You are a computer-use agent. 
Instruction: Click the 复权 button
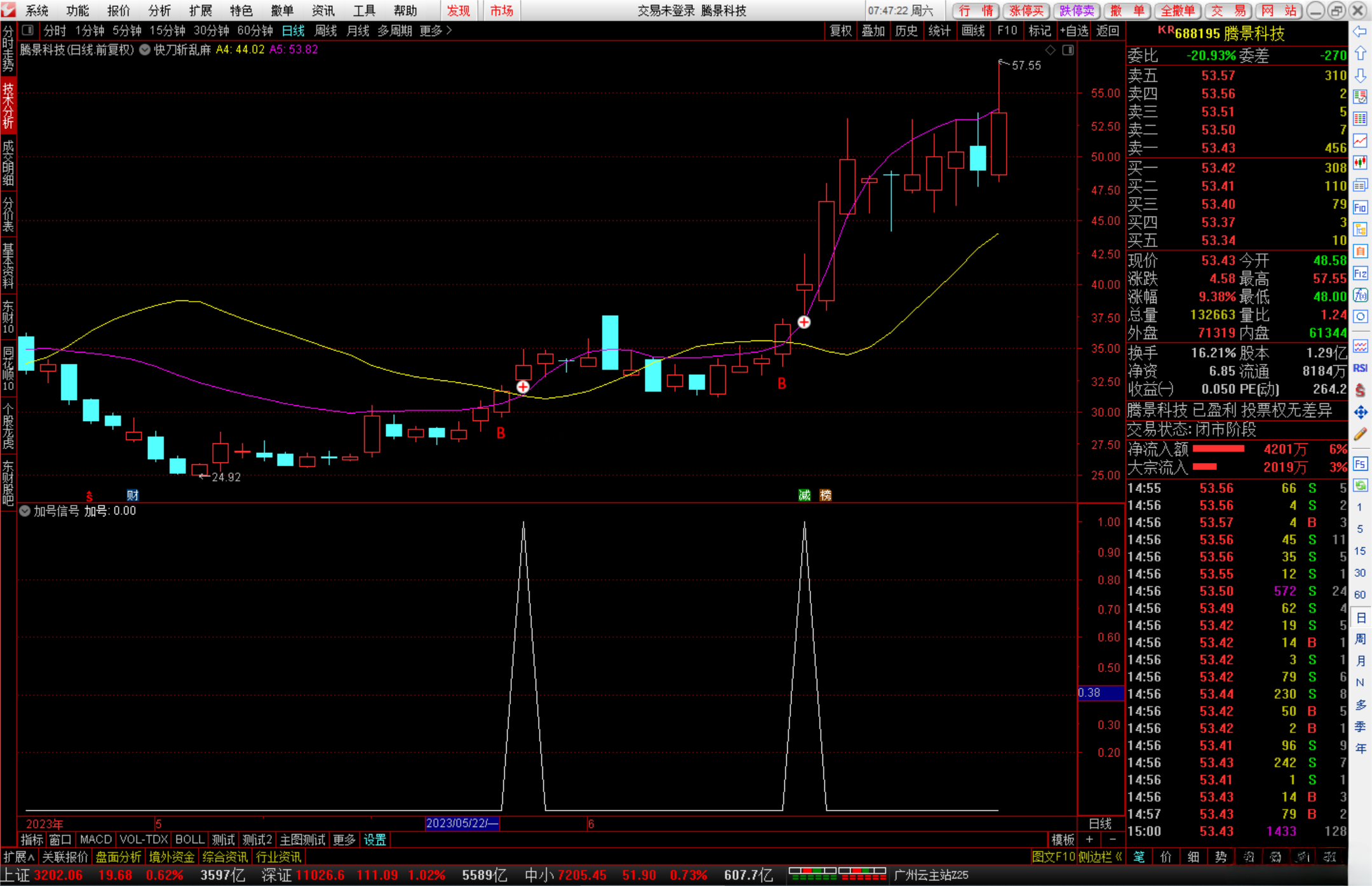[840, 30]
